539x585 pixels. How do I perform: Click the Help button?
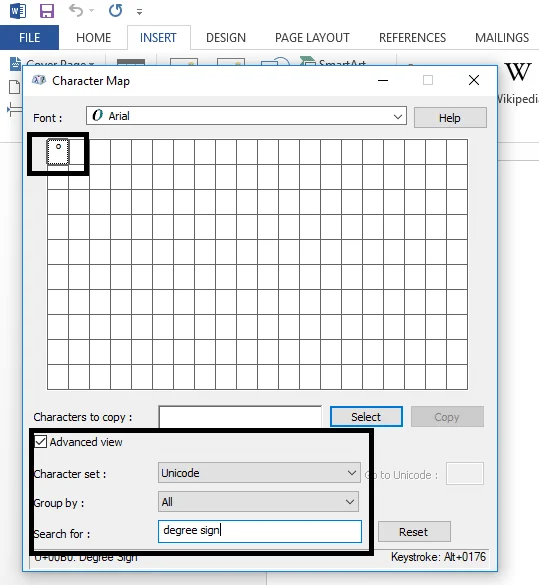[x=450, y=118]
